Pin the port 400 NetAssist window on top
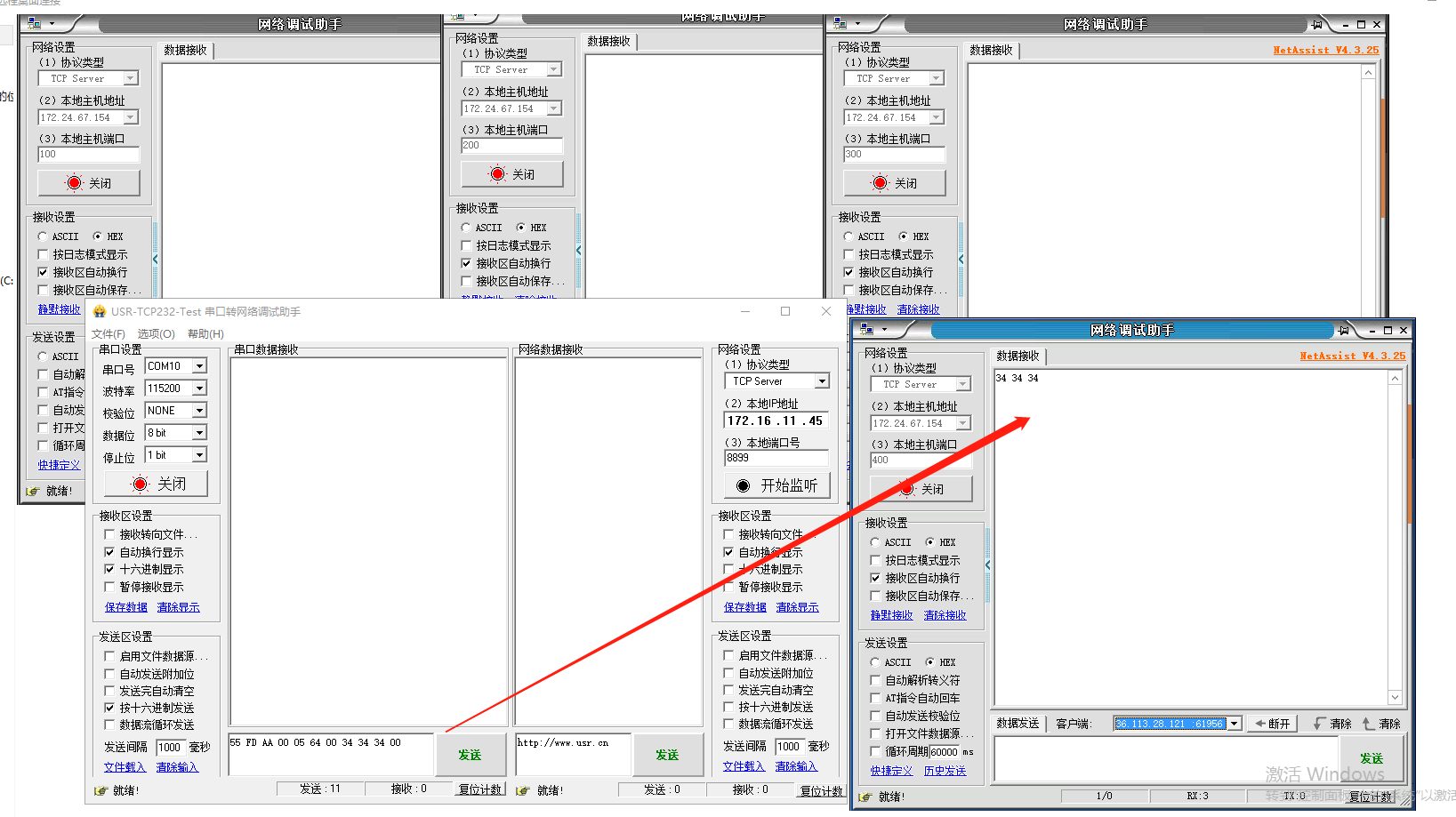 click(x=1343, y=330)
